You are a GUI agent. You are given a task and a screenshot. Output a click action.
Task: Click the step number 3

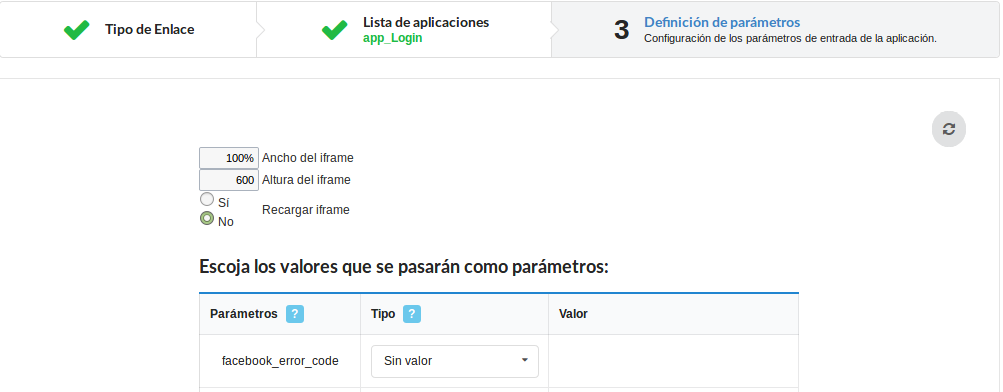tap(622, 30)
